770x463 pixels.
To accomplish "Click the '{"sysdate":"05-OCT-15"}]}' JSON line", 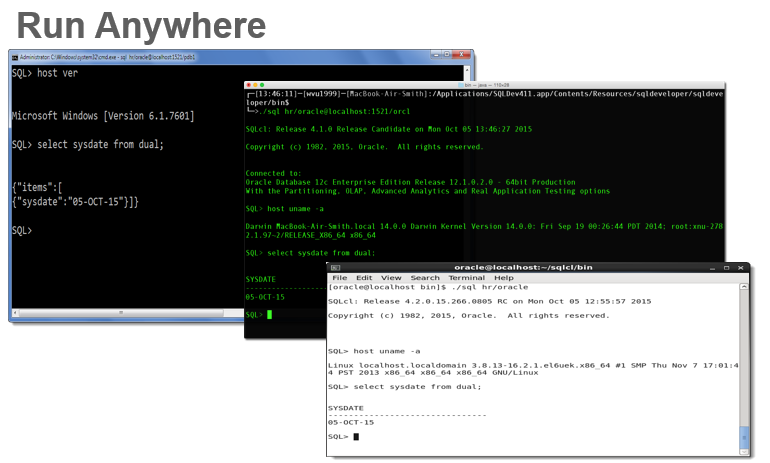I will tap(76, 202).
